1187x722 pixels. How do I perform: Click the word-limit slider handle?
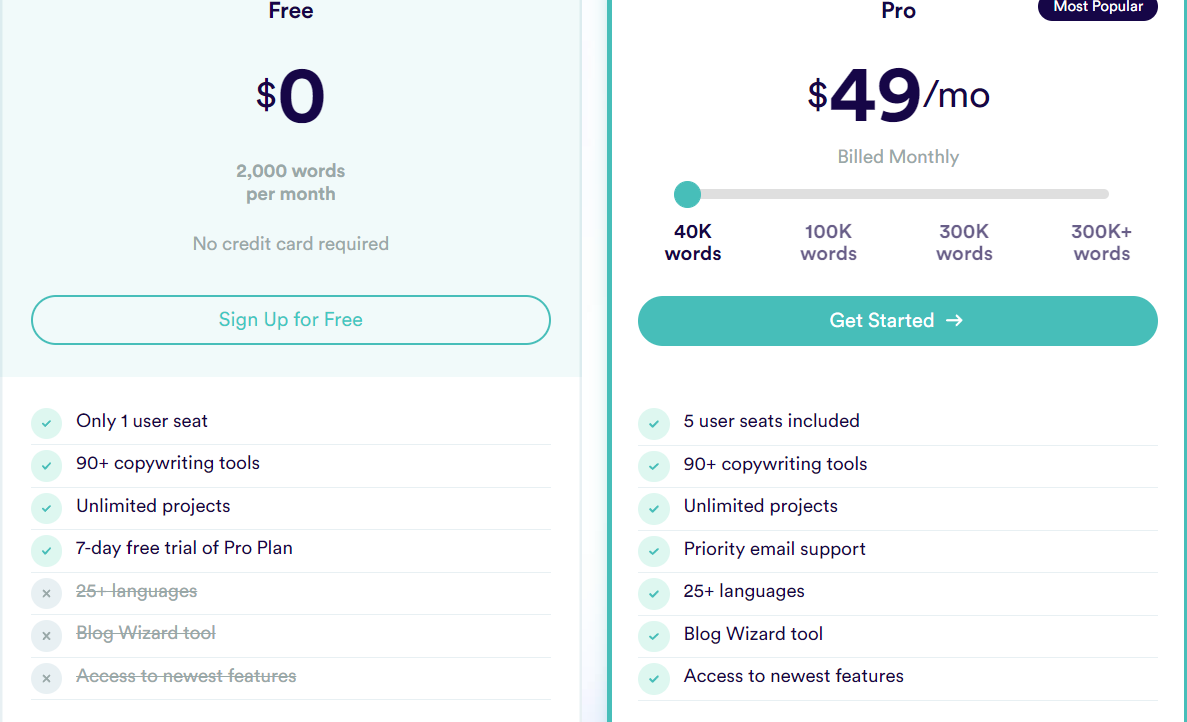(687, 194)
